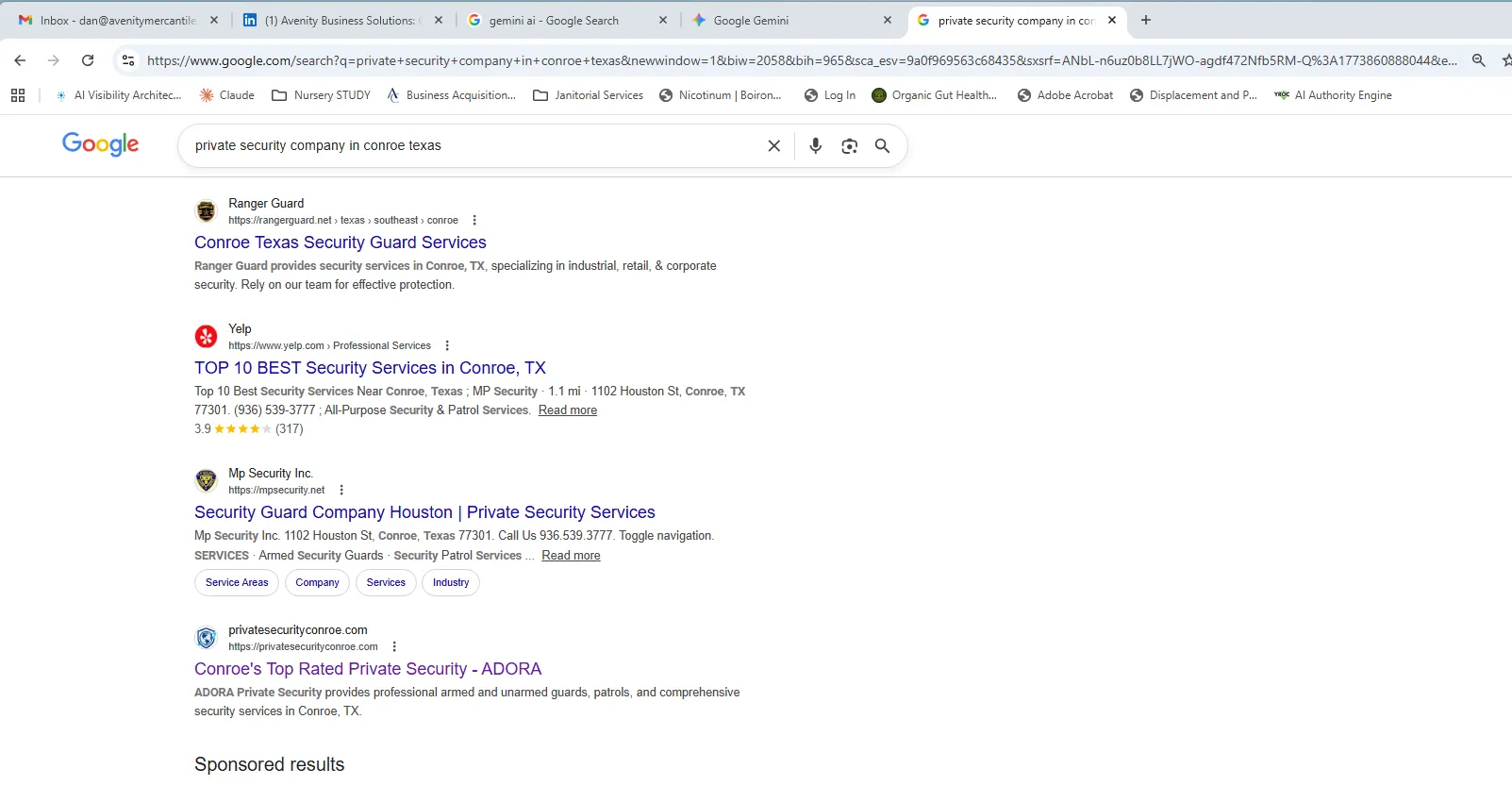The image size is (1512, 786).
Task: Click the Mp Security Inc. favicon
Action: (206, 481)
